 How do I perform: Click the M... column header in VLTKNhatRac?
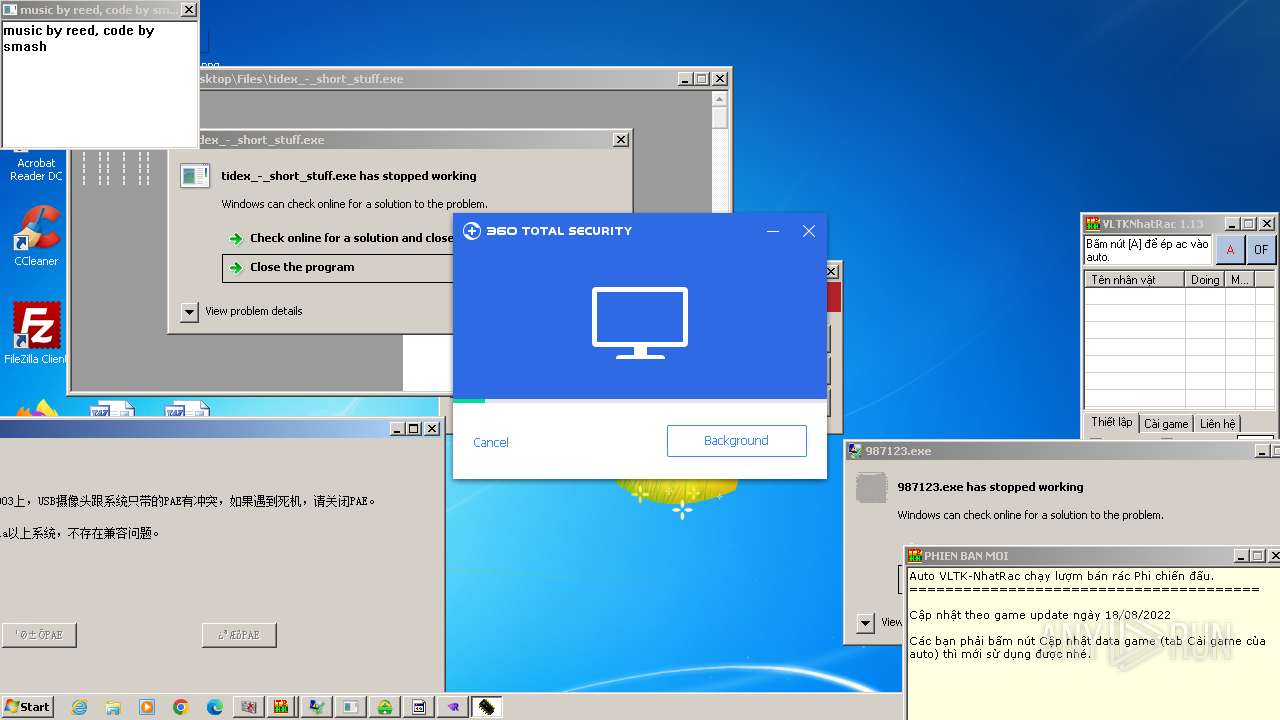[x=1240, y=280]
